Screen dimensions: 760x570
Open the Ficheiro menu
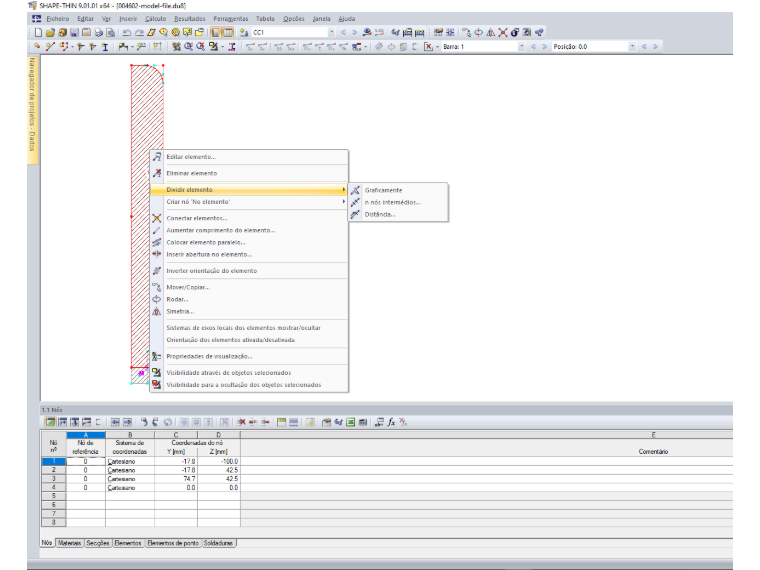click(58, 19)
